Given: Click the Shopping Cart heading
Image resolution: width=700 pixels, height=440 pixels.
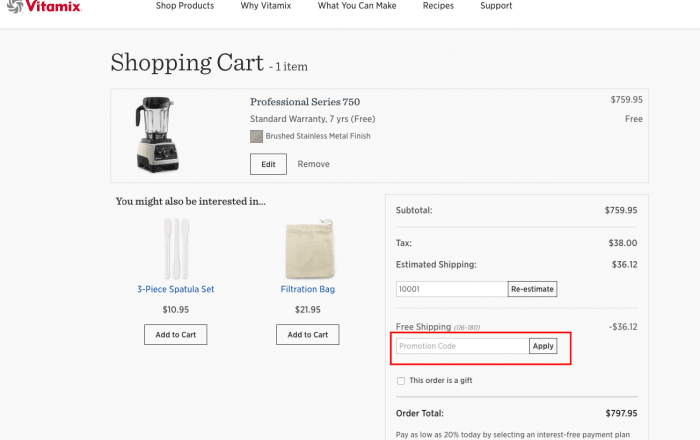Looking at the screenshot, I should (x=187, y=62).
